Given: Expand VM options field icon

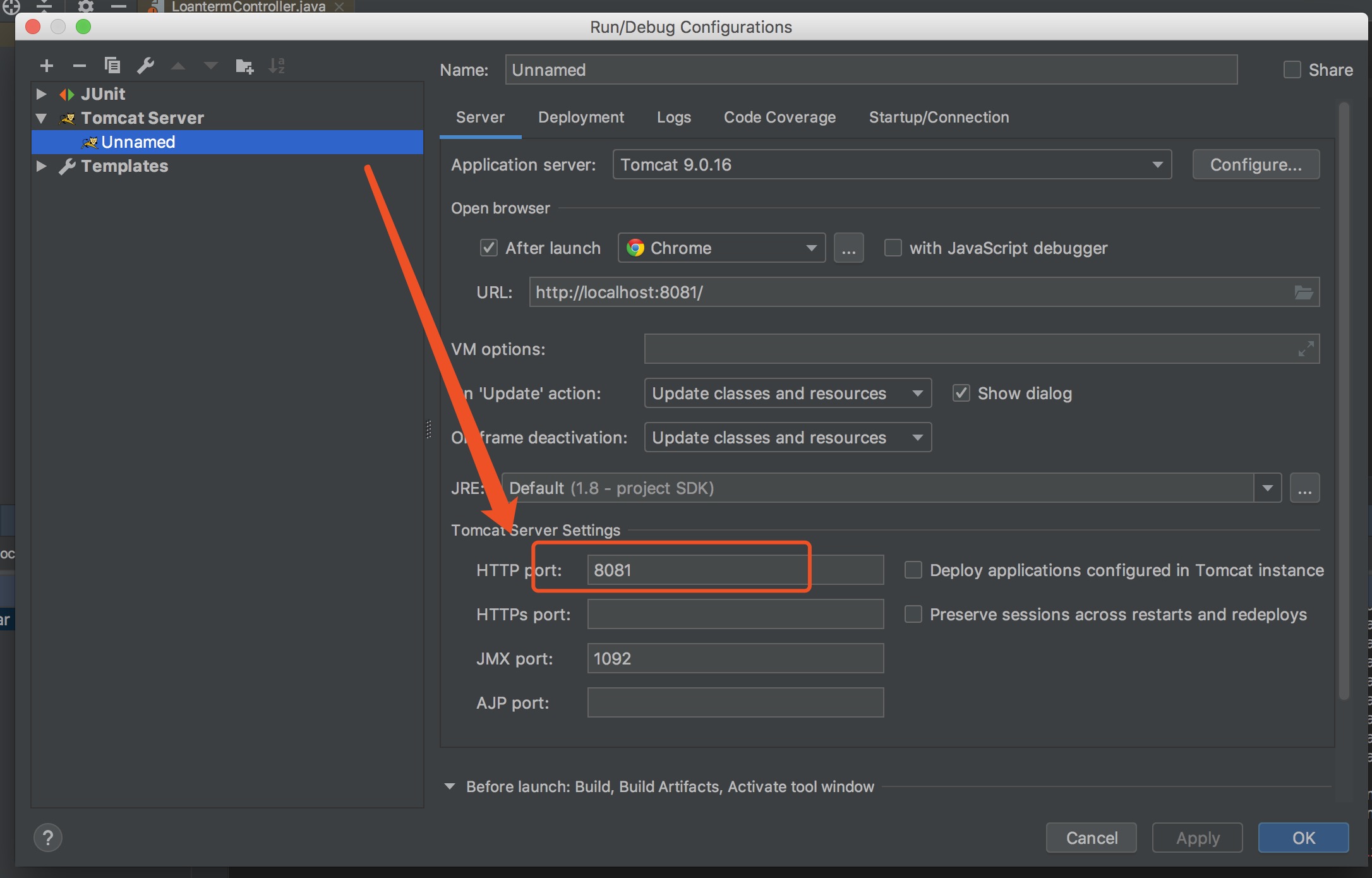Looking at the screenshot, I should coord(1306,349).
